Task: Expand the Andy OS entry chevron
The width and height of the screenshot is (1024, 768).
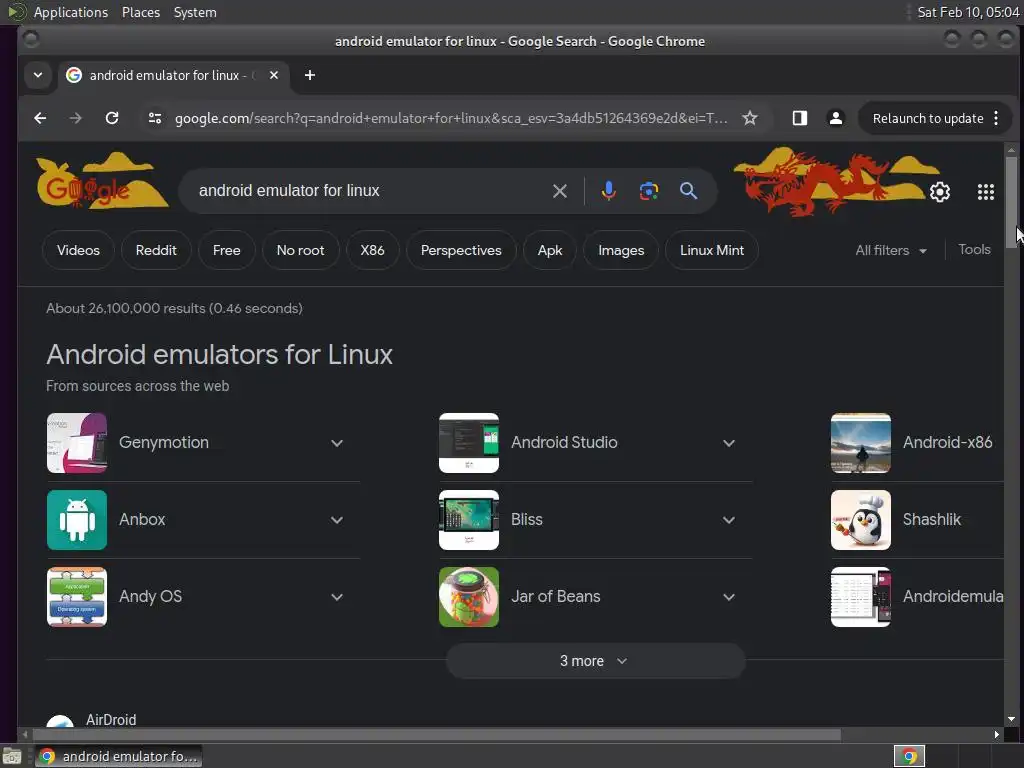Action: click(337, 598)
